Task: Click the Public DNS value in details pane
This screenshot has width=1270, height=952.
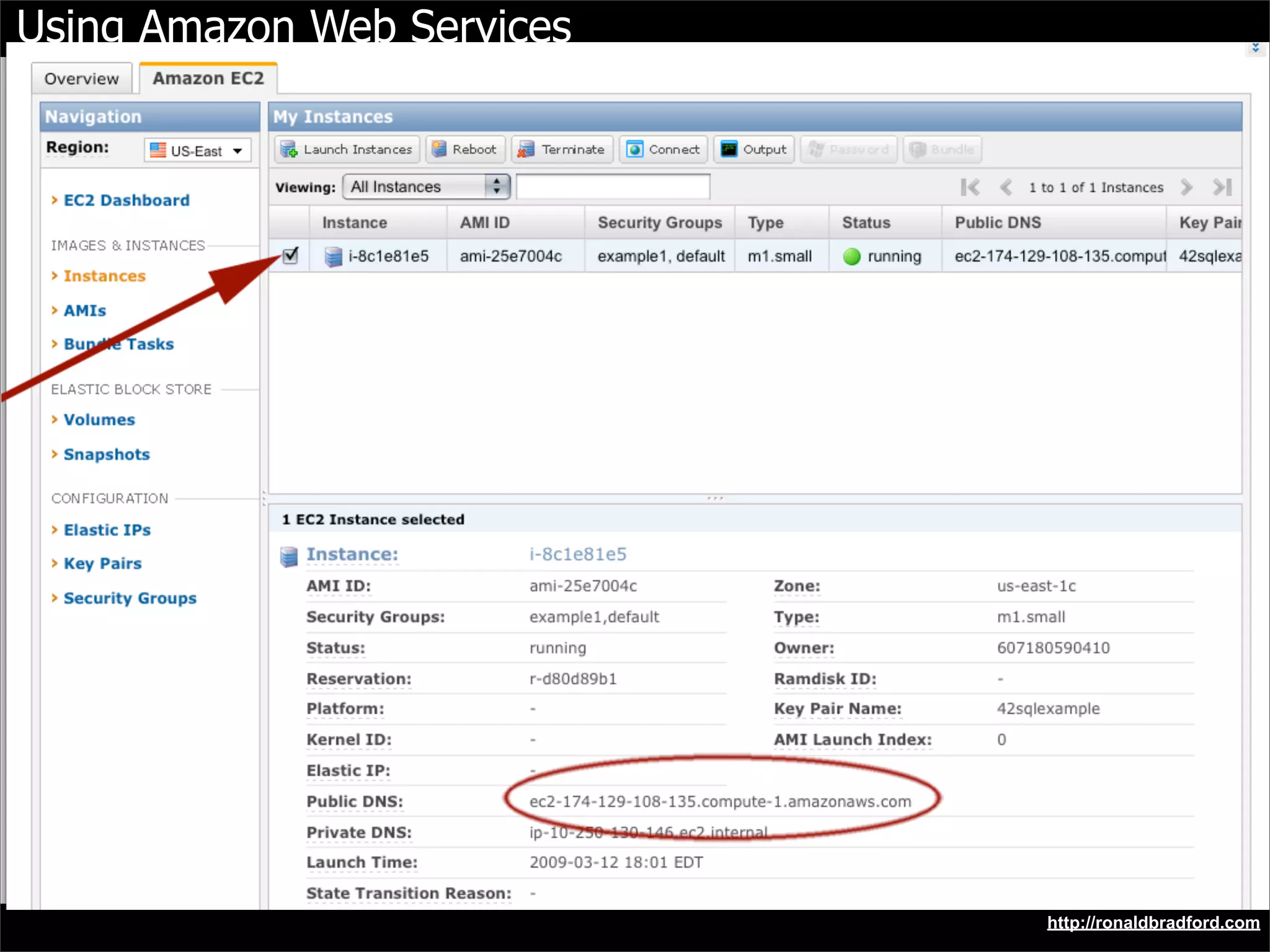Action: point(720,801)
